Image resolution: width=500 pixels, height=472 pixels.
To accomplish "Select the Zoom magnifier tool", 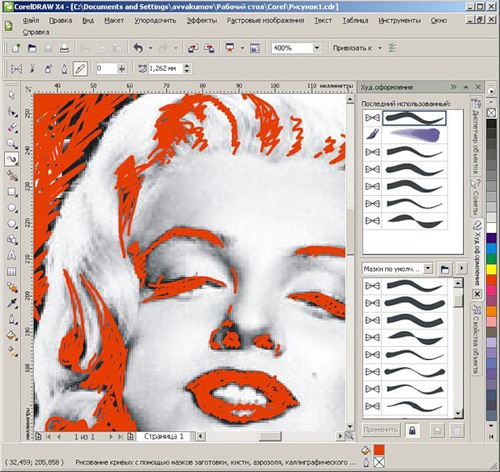I will 12,143.
